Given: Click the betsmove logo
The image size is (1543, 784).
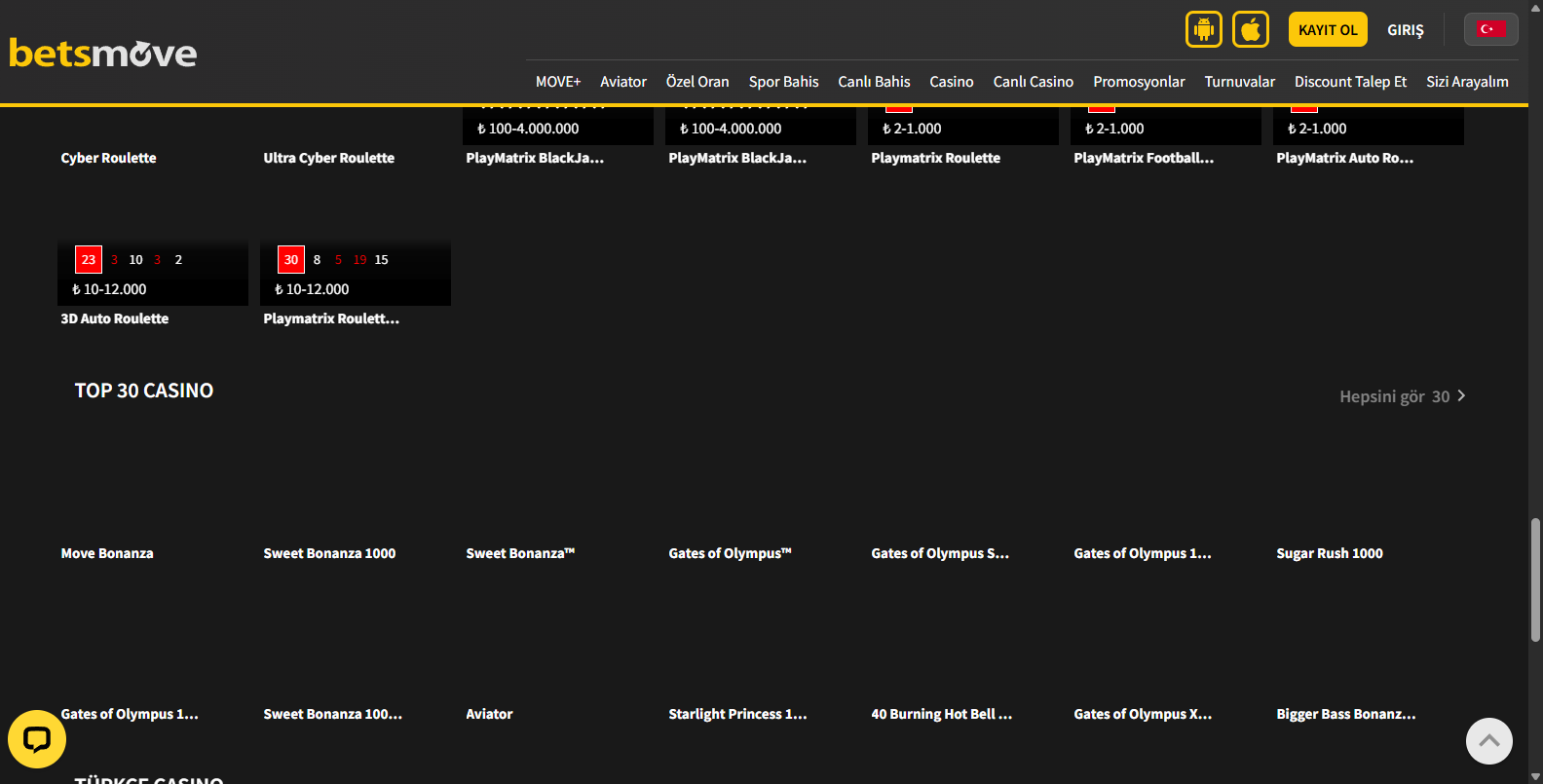Looking at the screenshot, I should click(103, 53).
